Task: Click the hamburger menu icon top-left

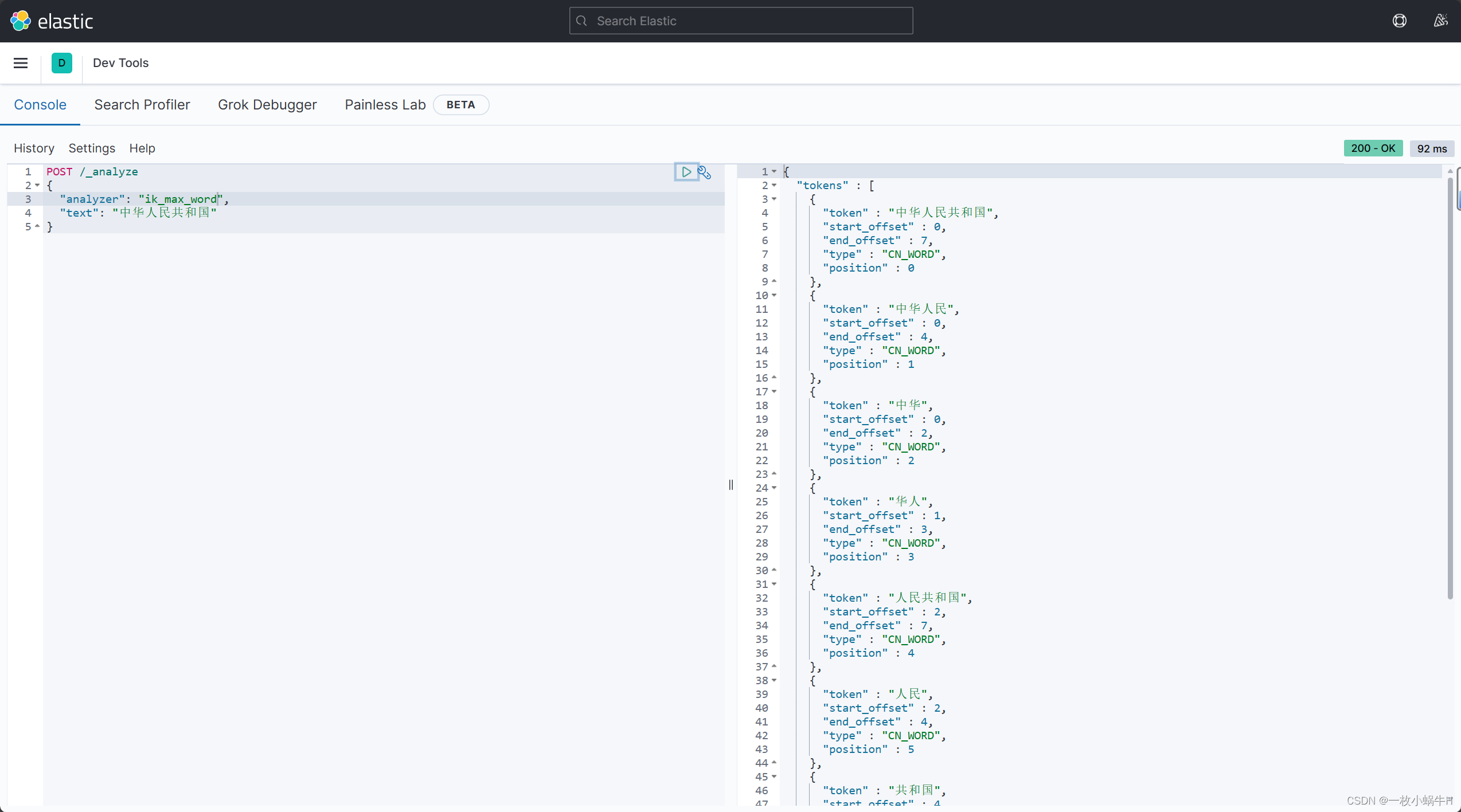Action: tap(20, 62)
